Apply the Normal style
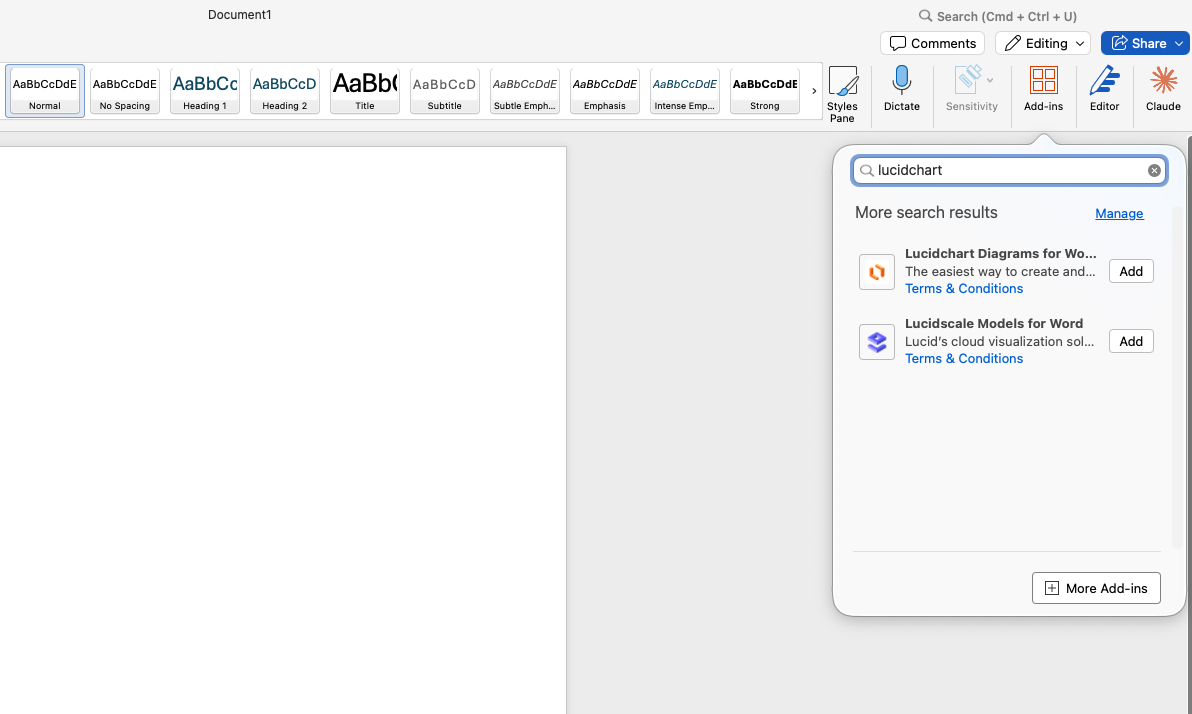The image size is (1192, 714). point(45,91)
